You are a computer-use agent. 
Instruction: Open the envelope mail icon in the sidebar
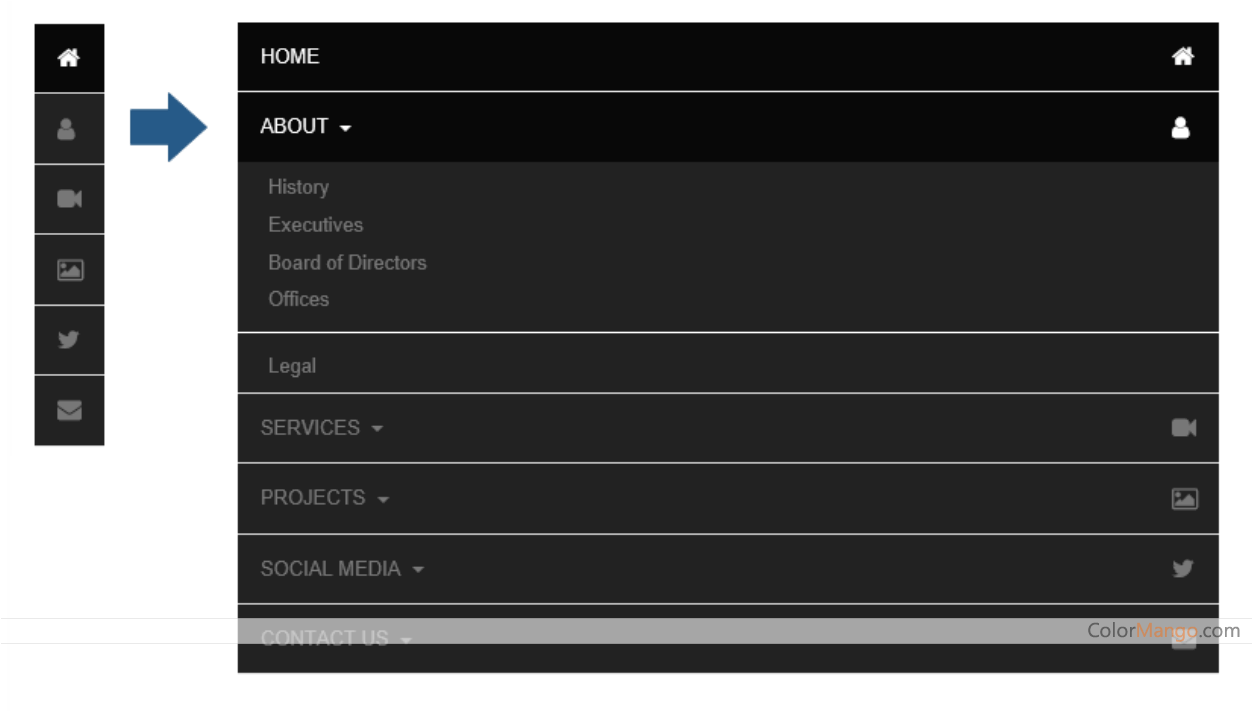(x=68, y=410)
